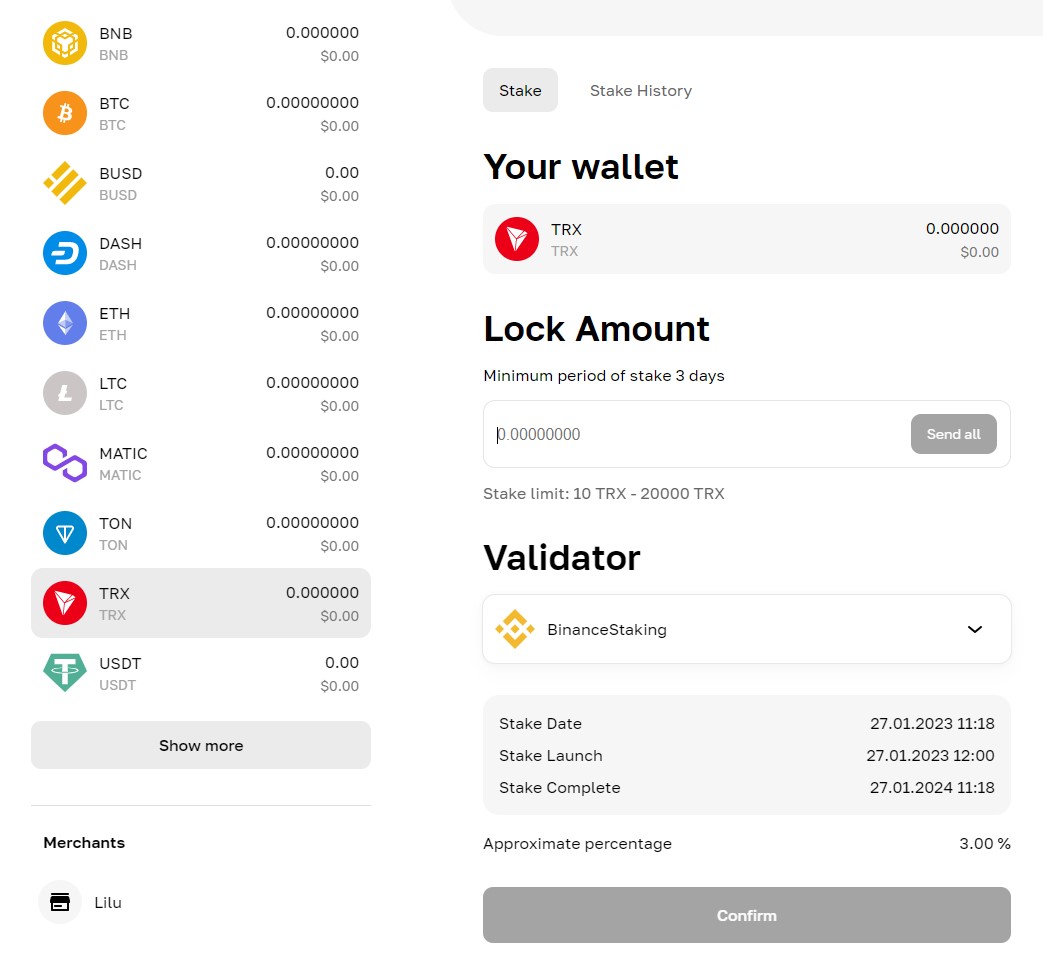Expand coin list with Show more
Screen dimensions: 1043x955
click(x=201, y=745)
